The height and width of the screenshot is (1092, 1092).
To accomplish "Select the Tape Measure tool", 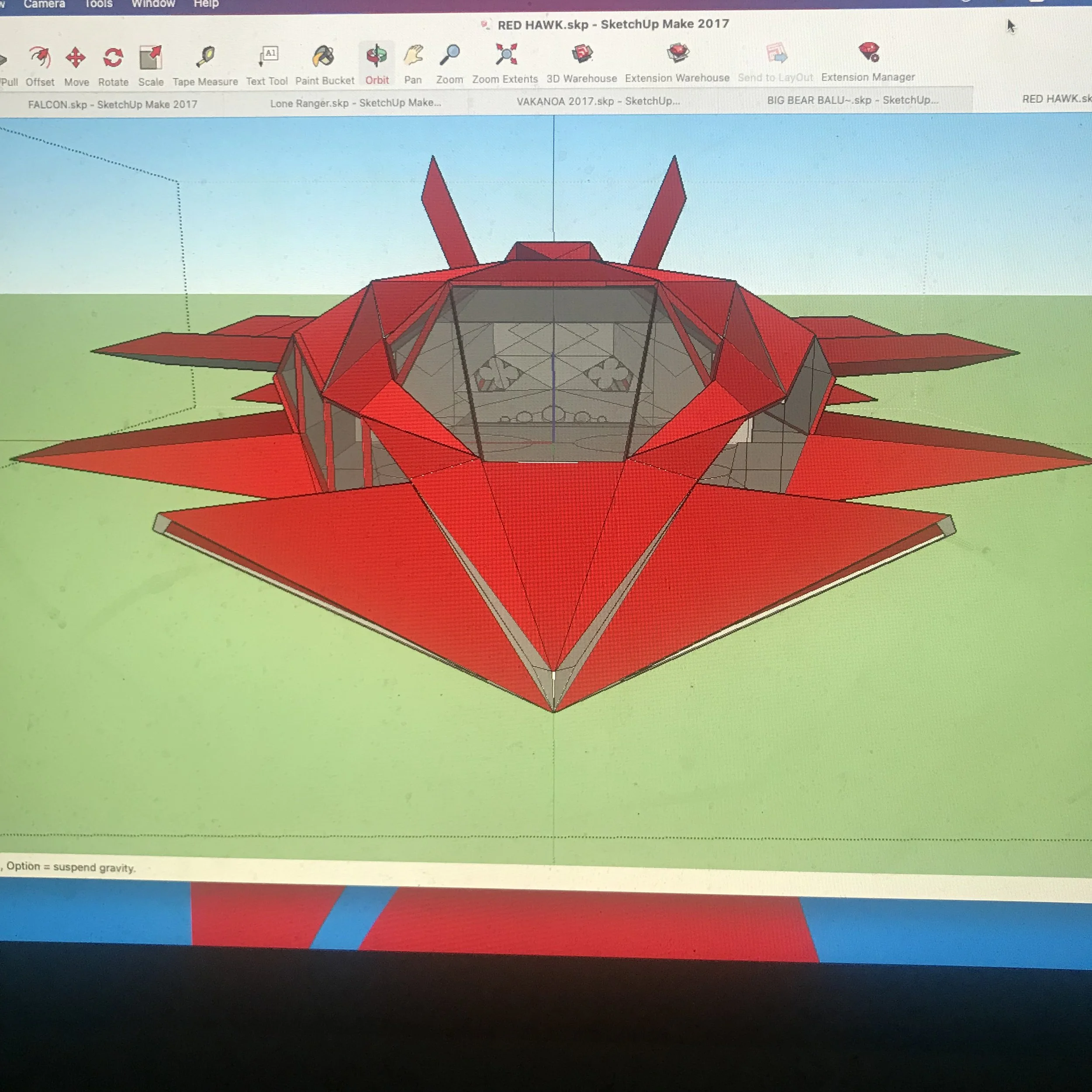I will [205, 57].
